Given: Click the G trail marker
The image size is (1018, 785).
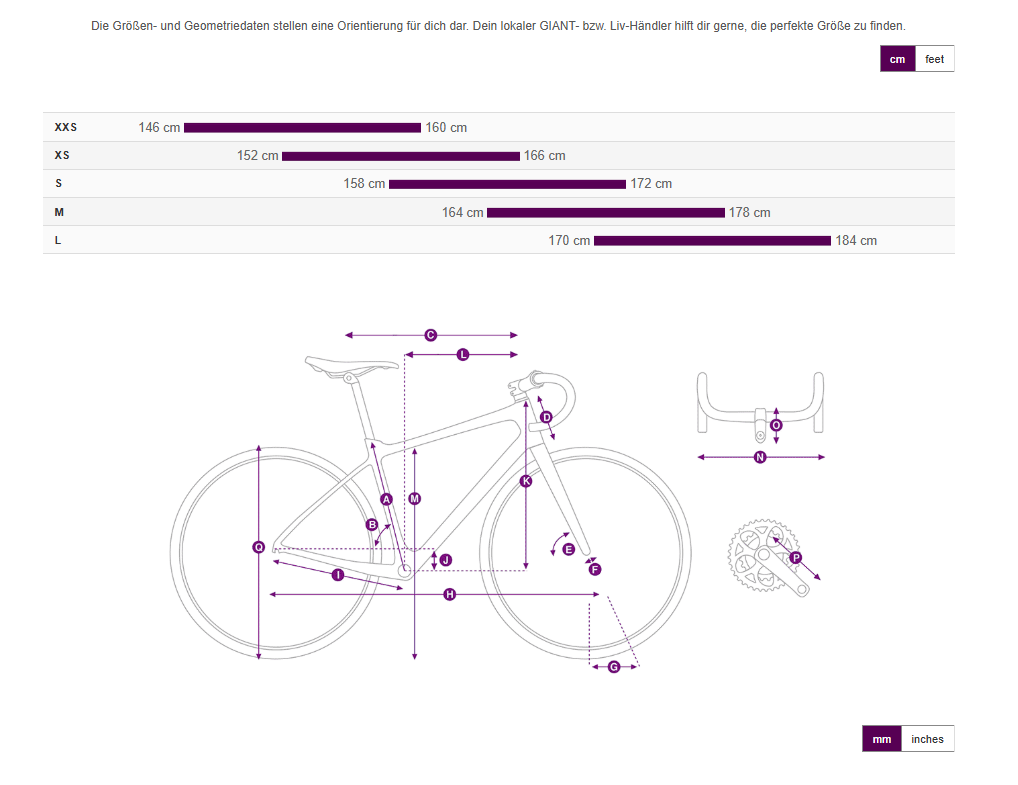Looking at the screenshot, I should [x=614, y=667].
